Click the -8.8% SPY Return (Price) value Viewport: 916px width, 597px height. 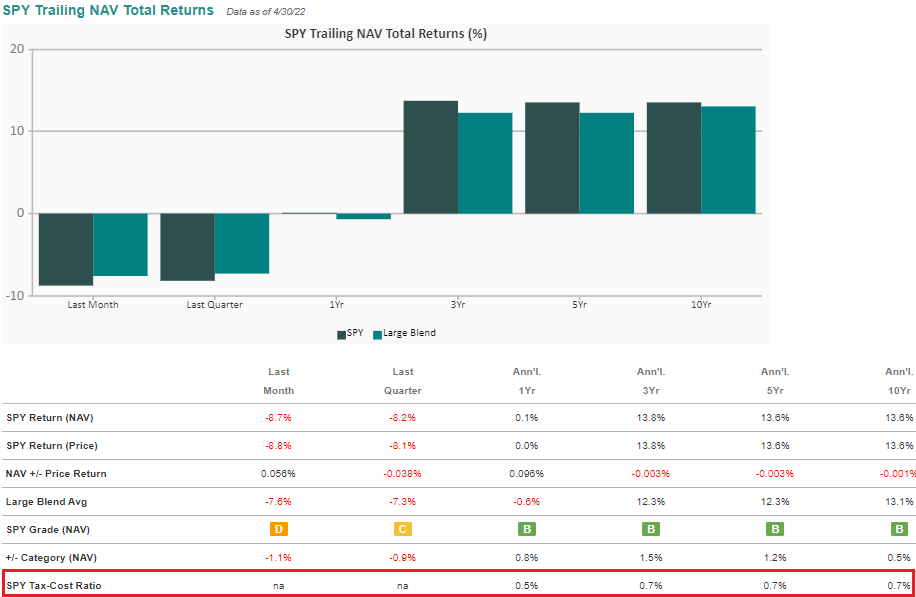(279, 446)
